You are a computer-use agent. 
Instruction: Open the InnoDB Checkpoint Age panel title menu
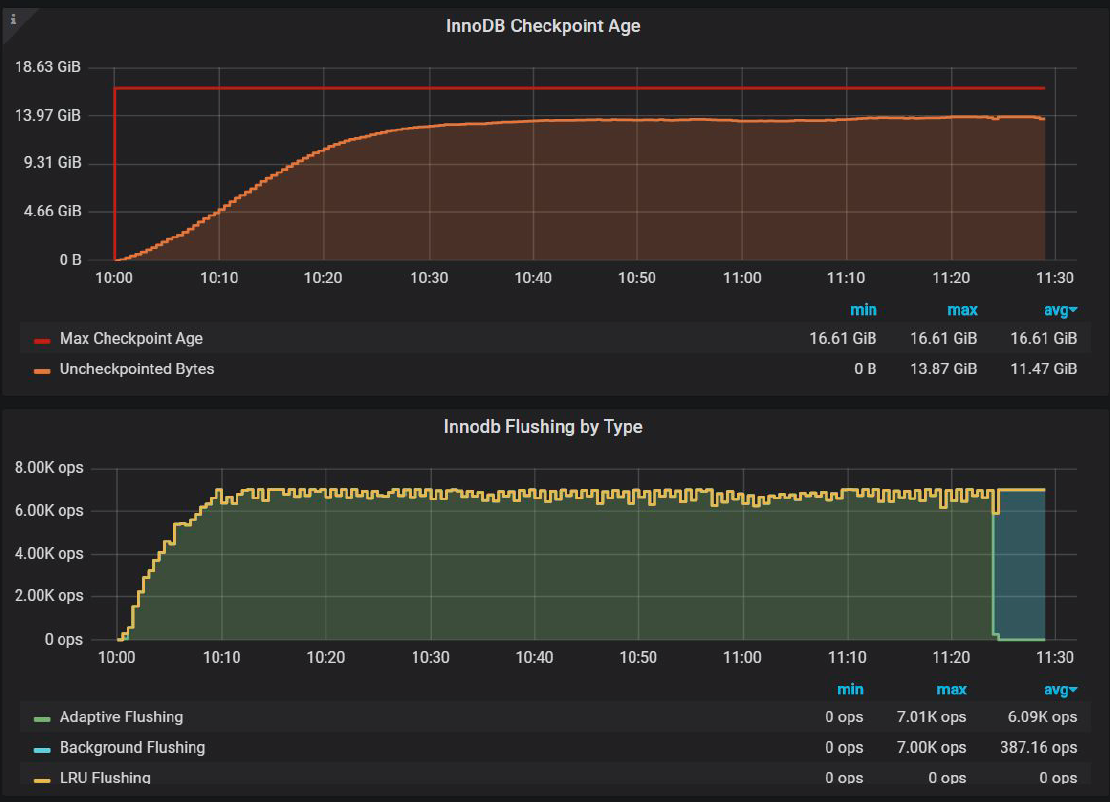coord(543,26)
